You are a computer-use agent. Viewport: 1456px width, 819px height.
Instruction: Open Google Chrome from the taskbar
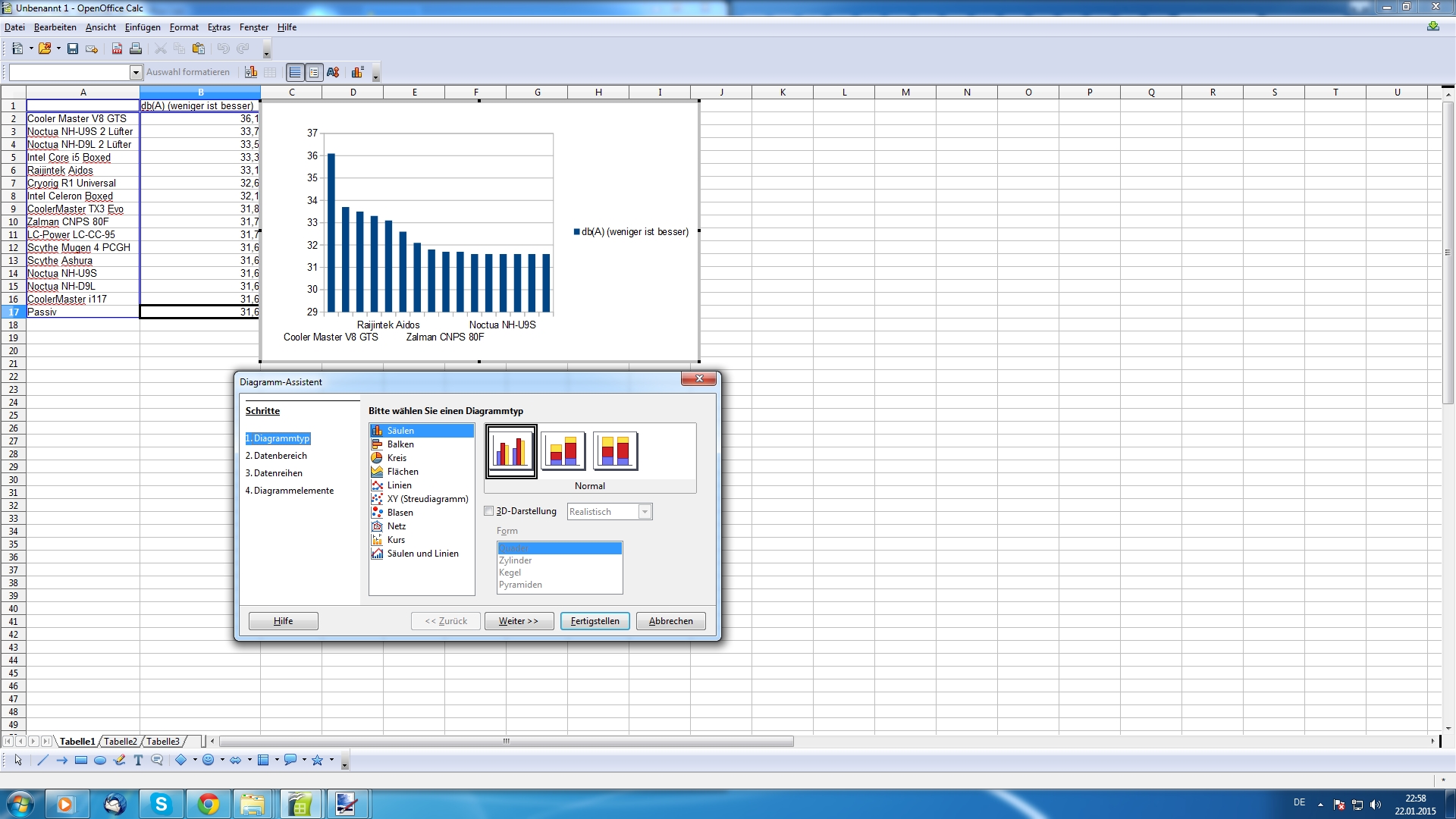[208, 804]
